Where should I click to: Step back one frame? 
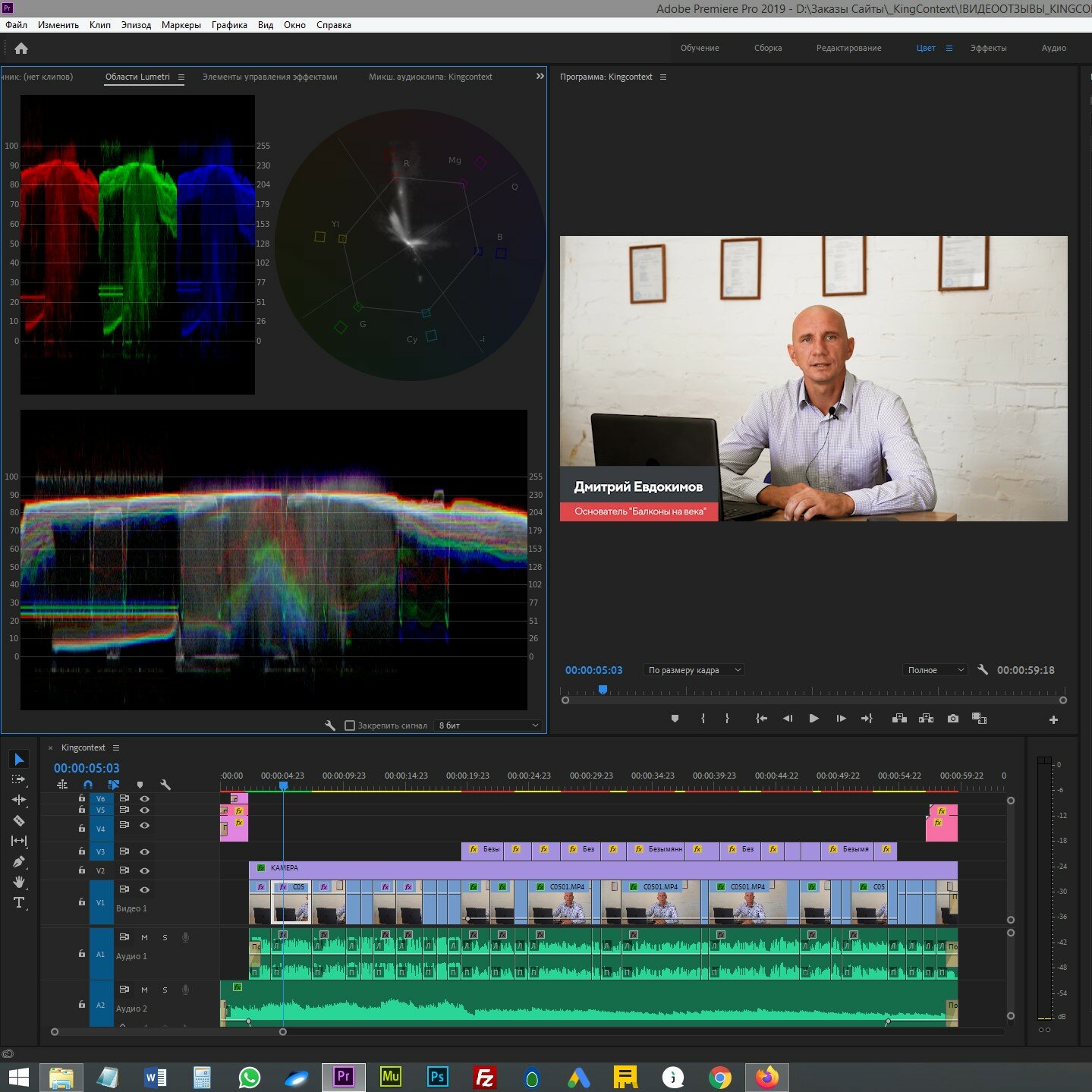[788, 719]
